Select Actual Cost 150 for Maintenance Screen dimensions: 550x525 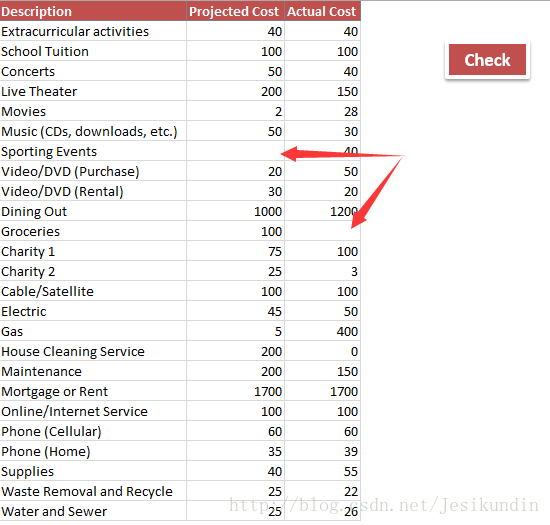tap(322, 371)
